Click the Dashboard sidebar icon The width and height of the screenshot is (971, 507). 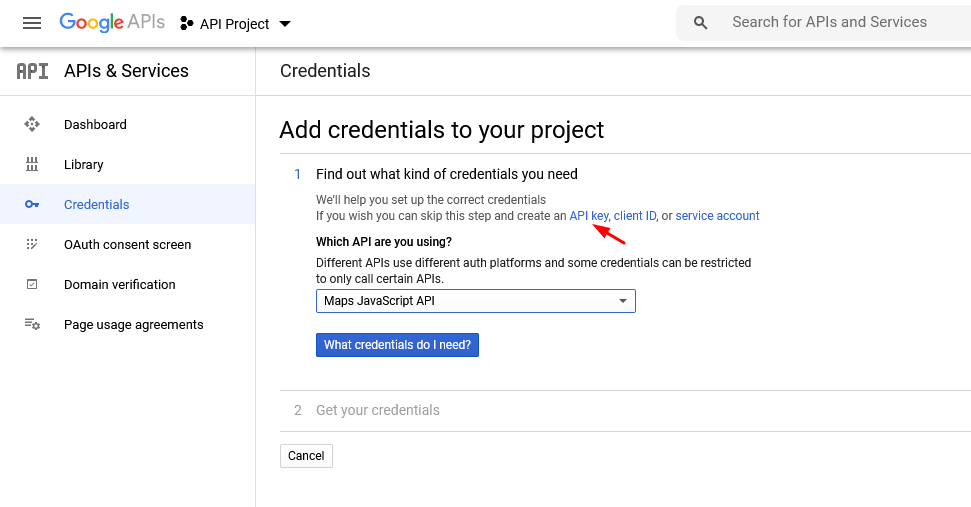tap(32, 125)
